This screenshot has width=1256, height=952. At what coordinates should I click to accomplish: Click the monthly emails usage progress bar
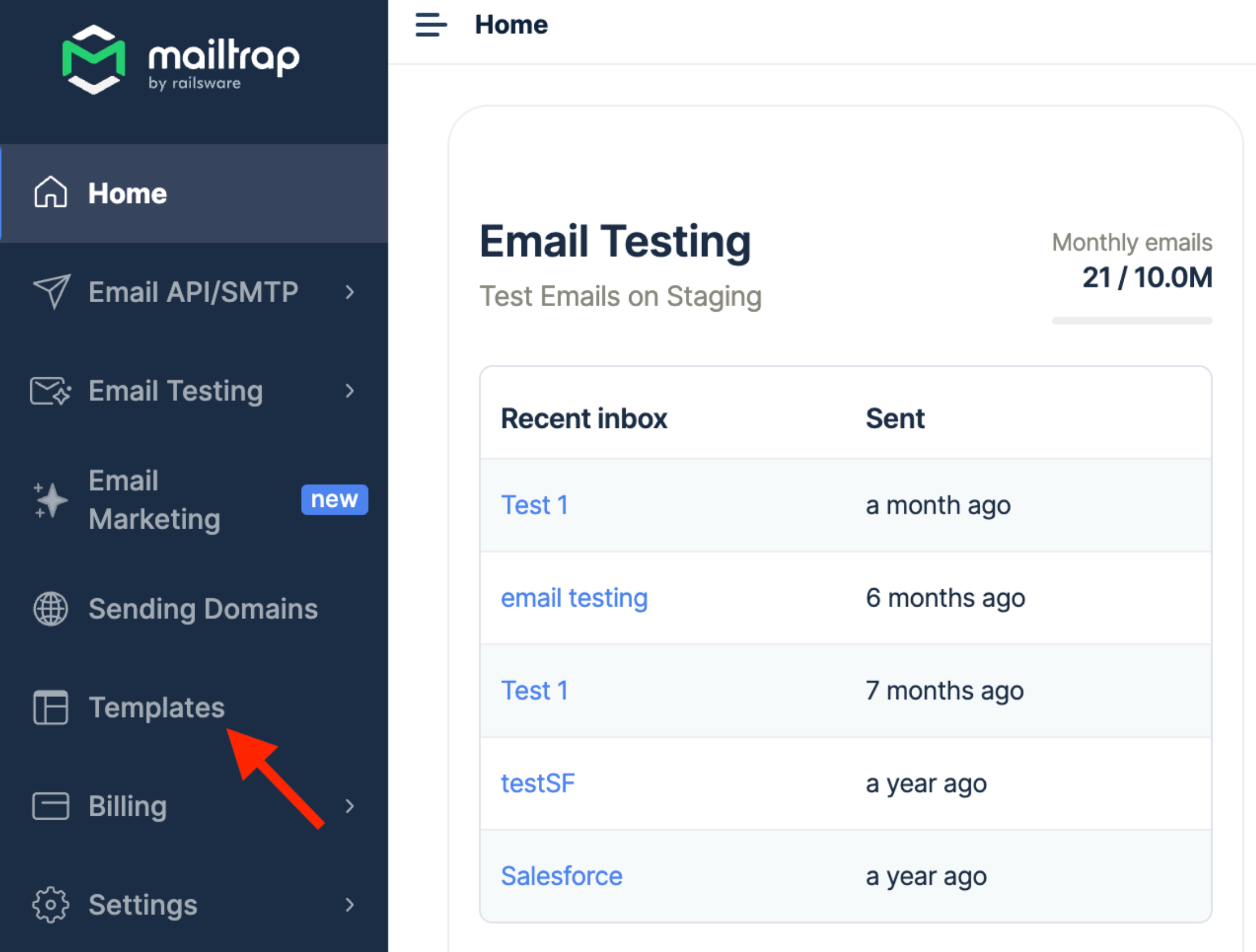pyautogui.click(x=1132, y=321)
